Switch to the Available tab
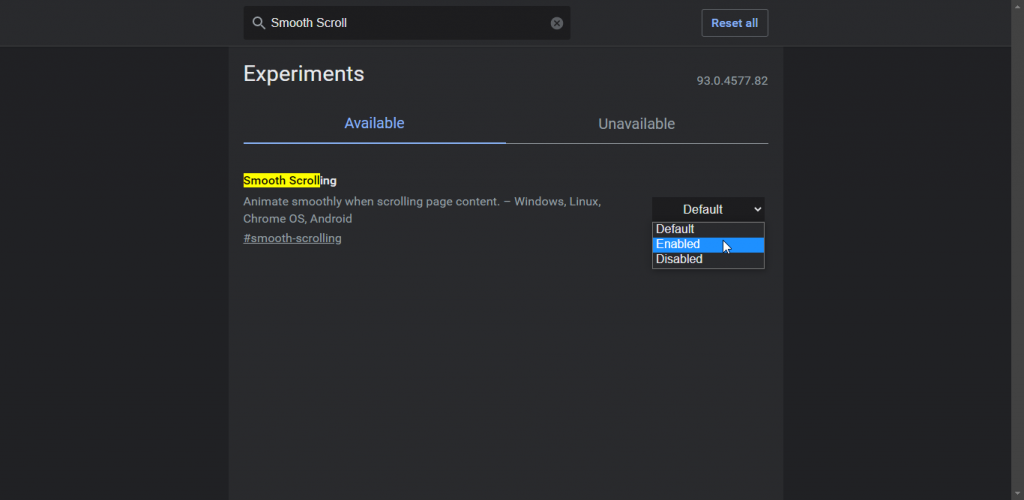Image resolution: width=1024 pixels, height=500 pixels. 374,123
